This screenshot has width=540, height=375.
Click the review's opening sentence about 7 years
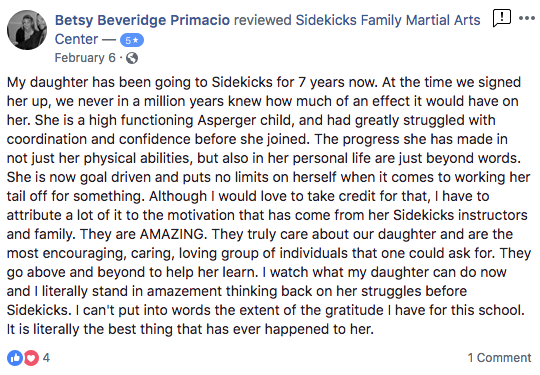click(x=193, y=83)
